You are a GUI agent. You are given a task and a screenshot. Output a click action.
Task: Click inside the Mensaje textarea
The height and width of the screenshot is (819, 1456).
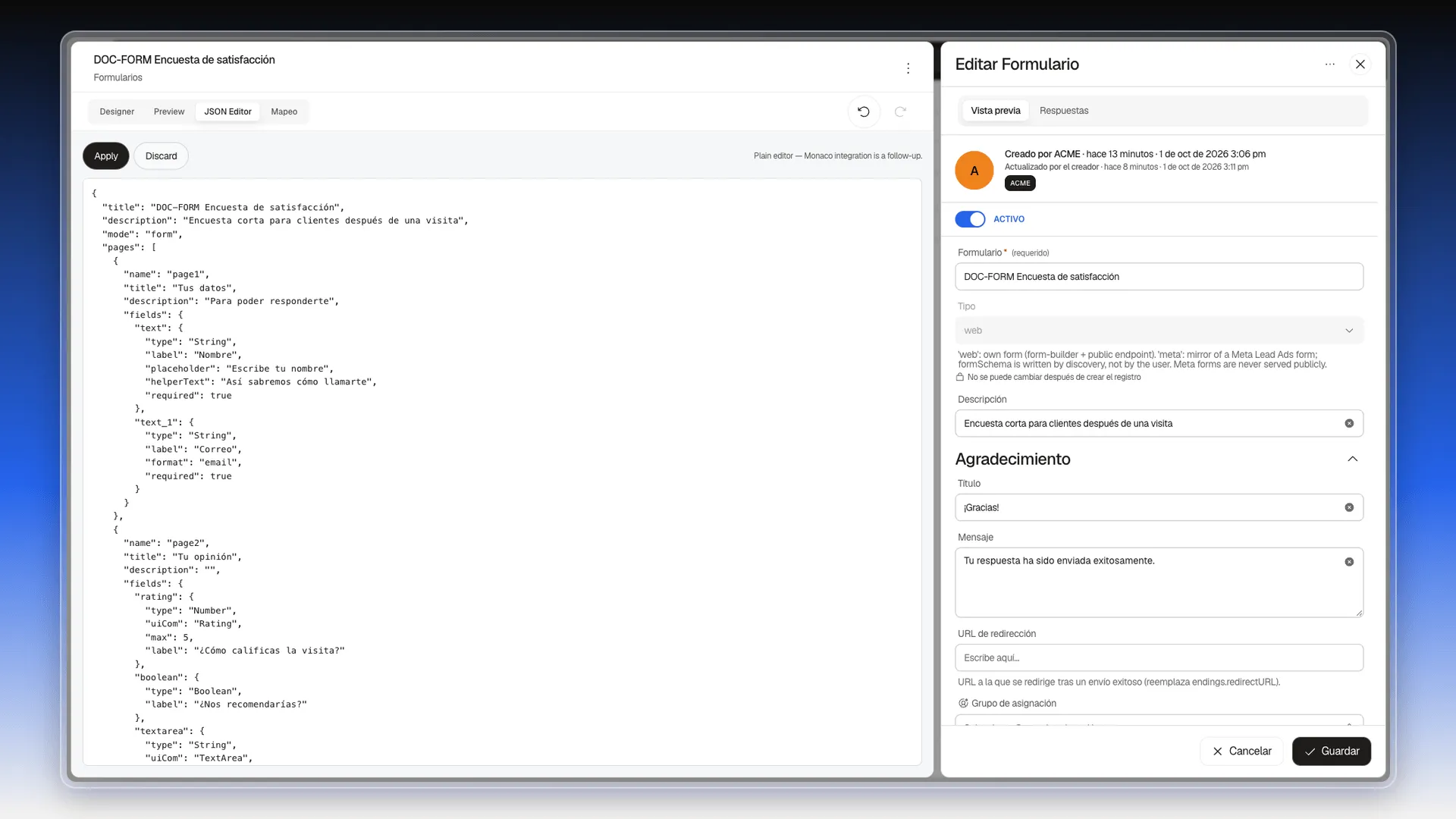[x=1159, y=582]
